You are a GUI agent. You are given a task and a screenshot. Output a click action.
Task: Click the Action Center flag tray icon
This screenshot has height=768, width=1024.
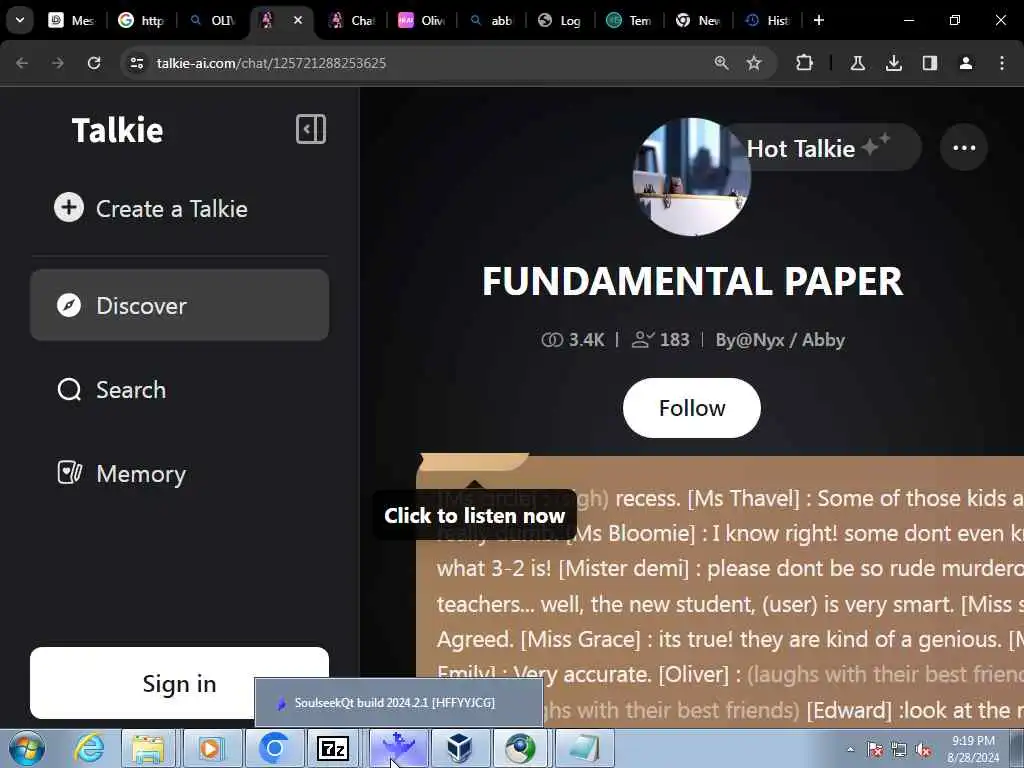tap(875, 750)
